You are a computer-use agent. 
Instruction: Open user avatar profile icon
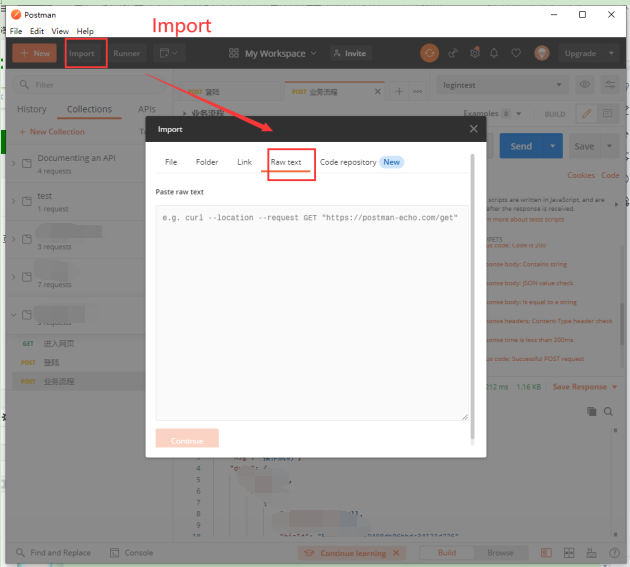point(542,53)
